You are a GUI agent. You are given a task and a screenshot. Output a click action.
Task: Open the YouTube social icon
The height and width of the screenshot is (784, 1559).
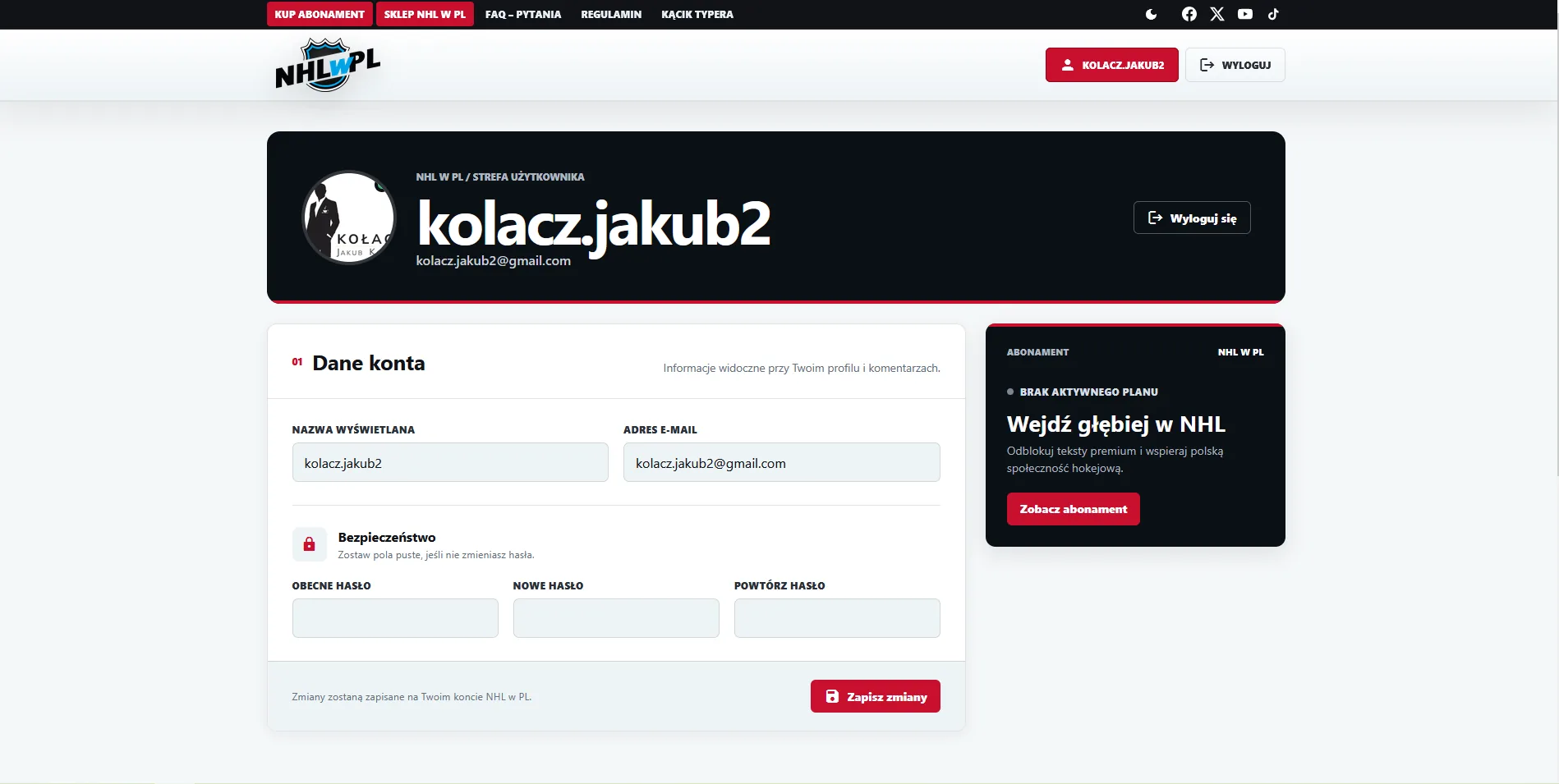click(1245, 14)
